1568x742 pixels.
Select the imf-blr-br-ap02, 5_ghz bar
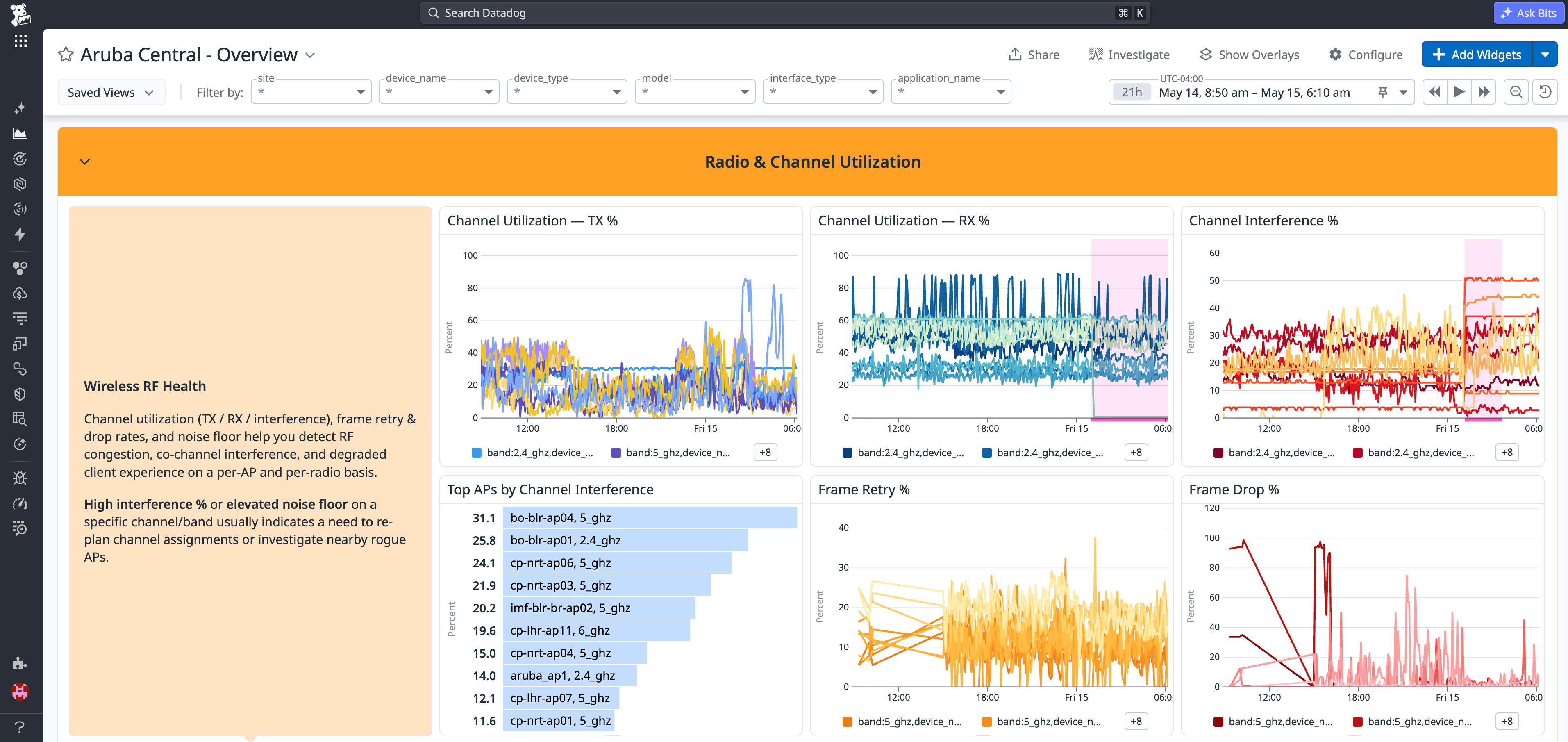[599, 608]
